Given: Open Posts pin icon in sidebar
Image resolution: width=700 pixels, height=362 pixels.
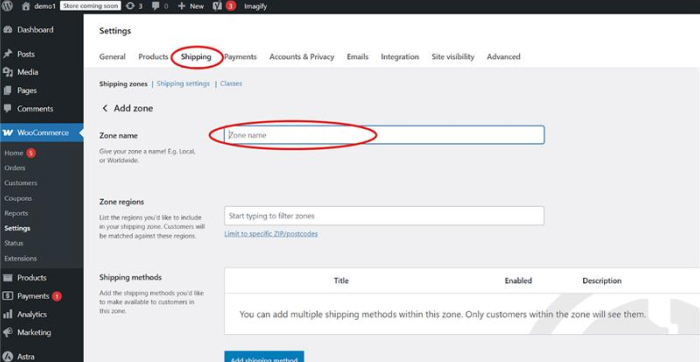Looking at the screenshot, I should pyautogui.click(x=7, y=54).
